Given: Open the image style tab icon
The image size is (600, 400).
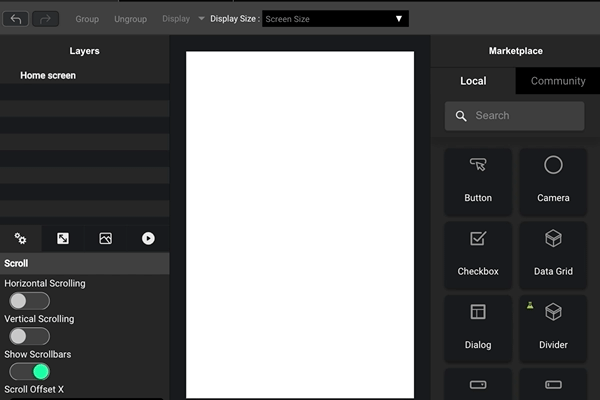Looking at the screenshot, I should coord(106,238).
